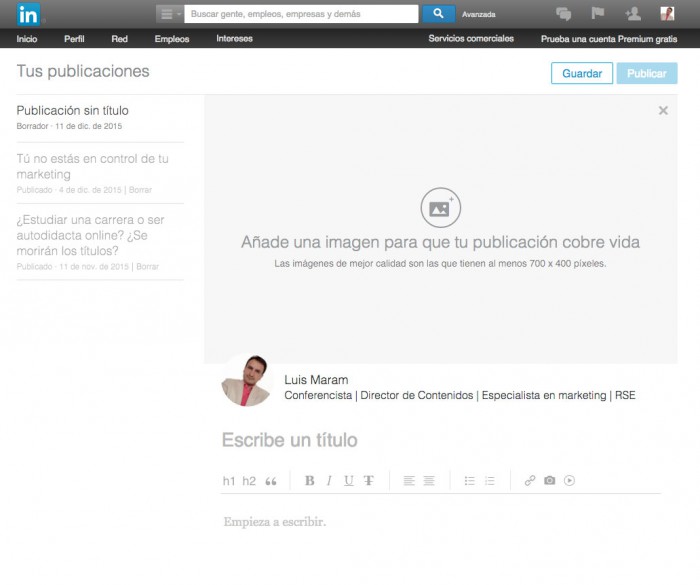
Task: Insert a numbered list
Action: [490, 481]
